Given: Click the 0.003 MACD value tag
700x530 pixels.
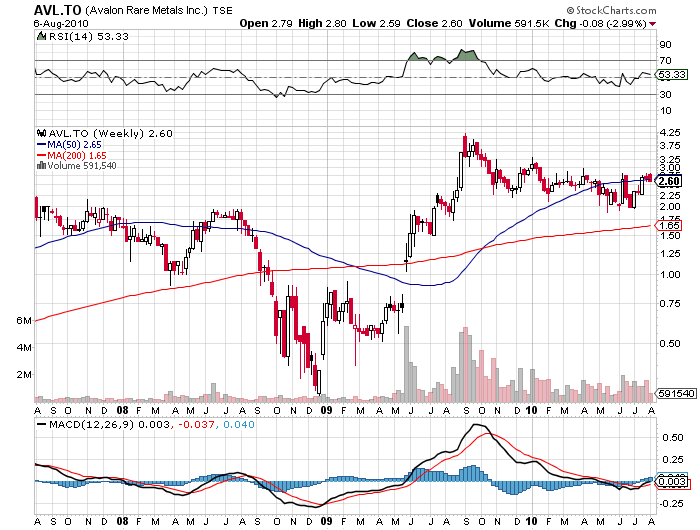Looking at the screenshot, I should (672, 481).
